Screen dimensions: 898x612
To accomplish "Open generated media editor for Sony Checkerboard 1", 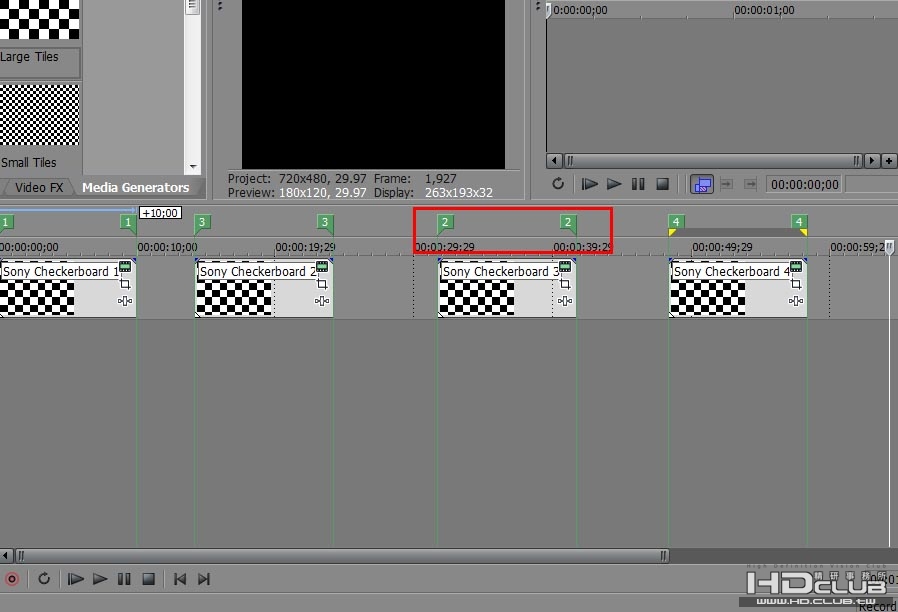I will [x=125, y=266].
